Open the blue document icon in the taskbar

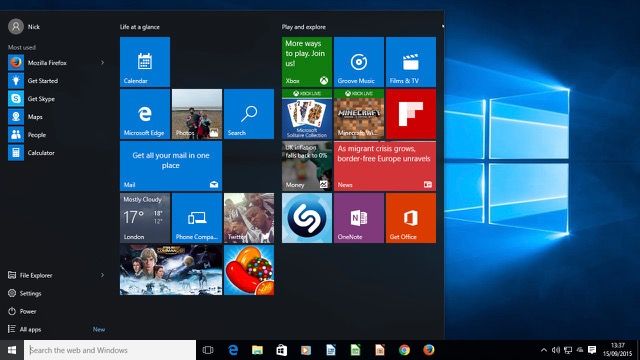tap(331, 350)
